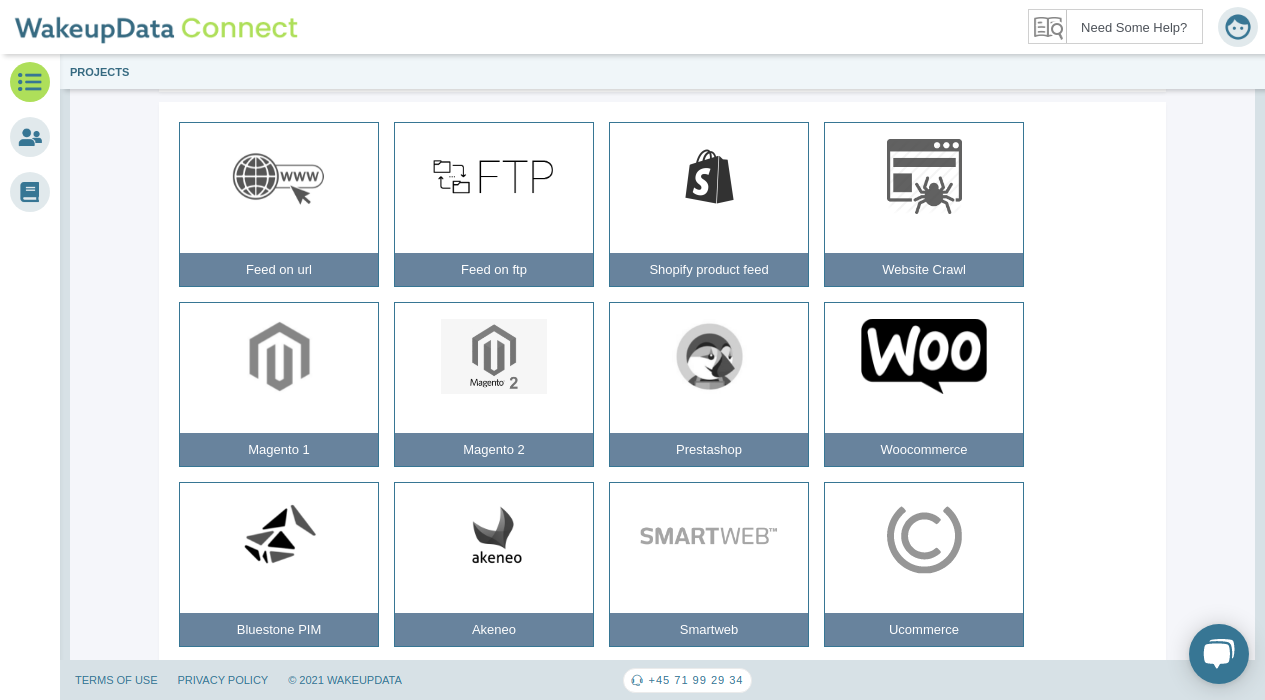1265x700 pixels.
Task: Choose the Ucommerce label
Action: coord(924,630)
